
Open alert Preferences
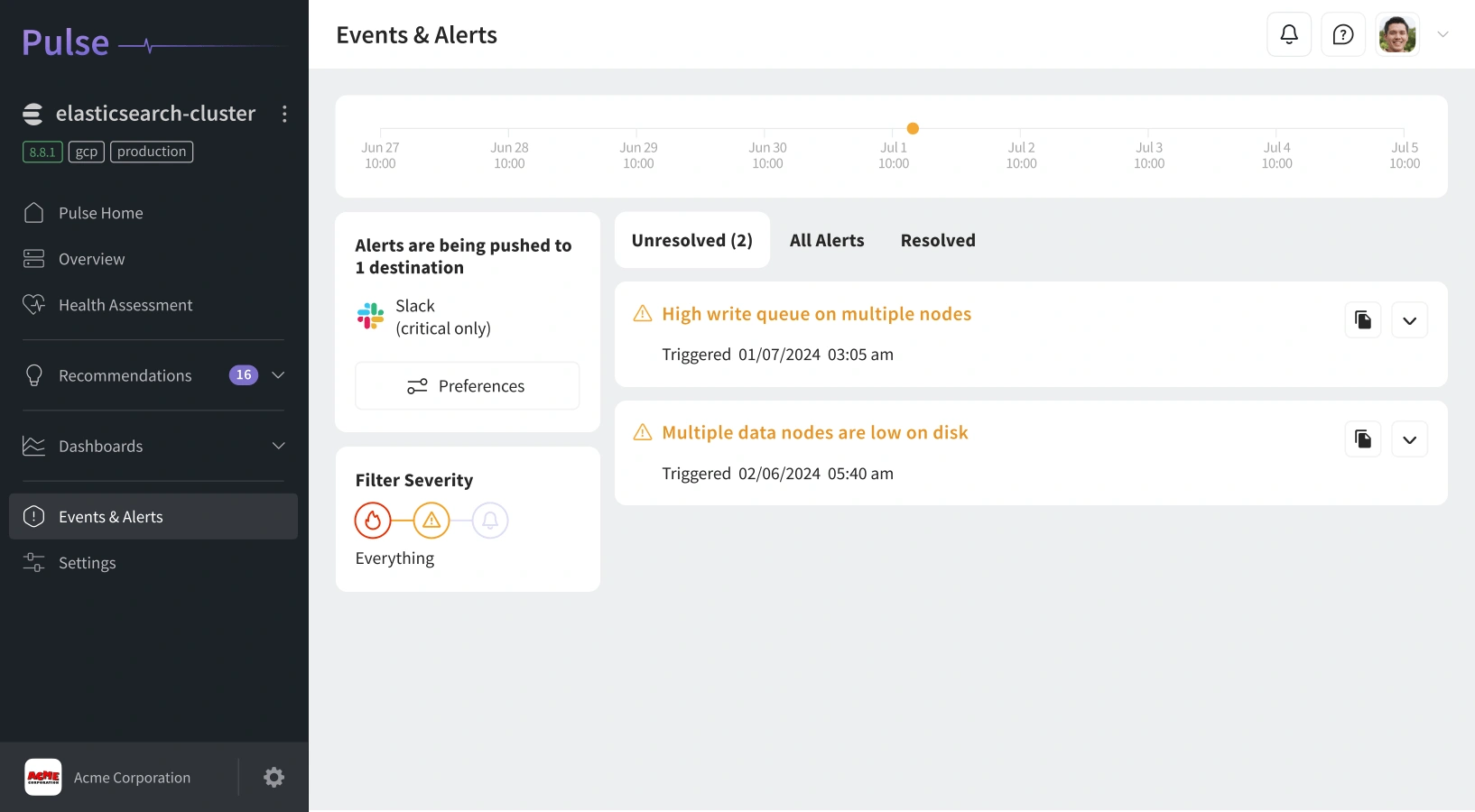pos(467,386)
